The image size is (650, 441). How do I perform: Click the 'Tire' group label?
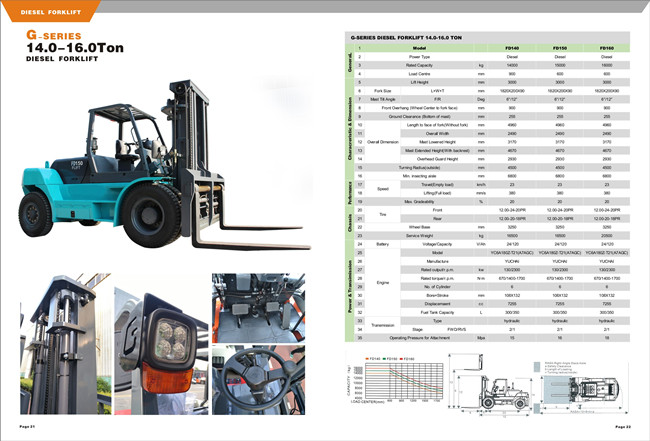click(x=383, y=214)
